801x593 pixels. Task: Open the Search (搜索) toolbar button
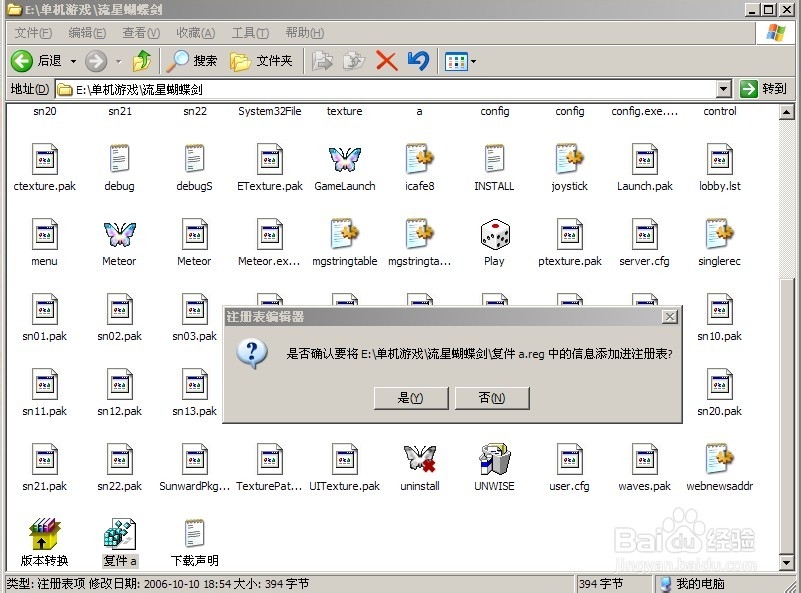tap(193, 61)
